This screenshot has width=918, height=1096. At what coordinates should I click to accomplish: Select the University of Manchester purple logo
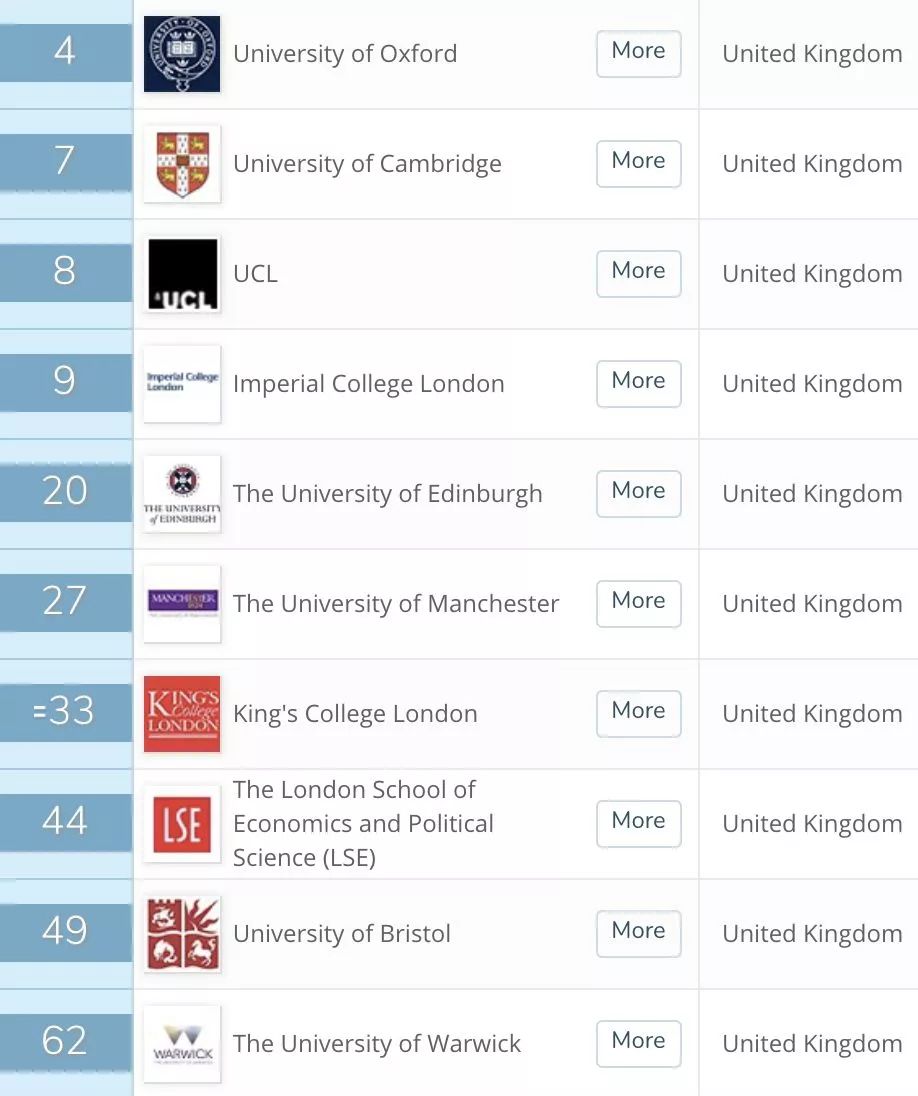pos(181,603)
